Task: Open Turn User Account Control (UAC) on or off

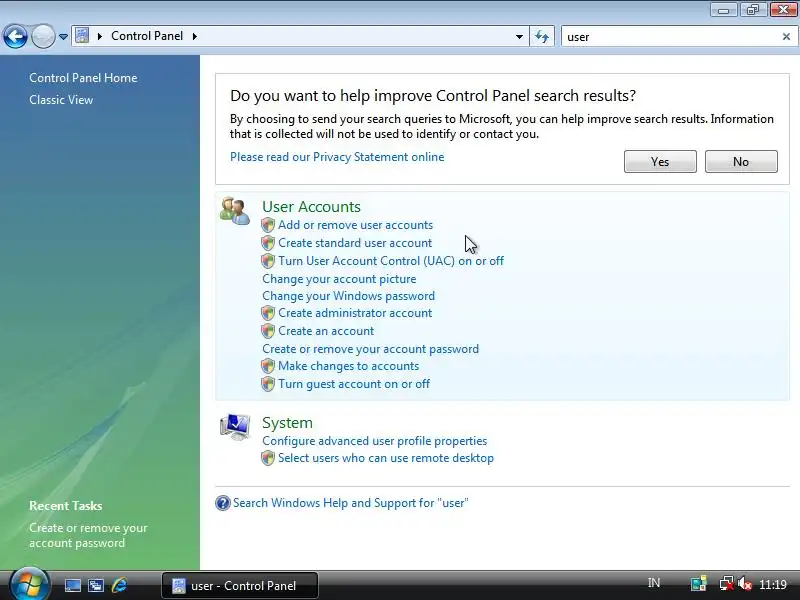Action: (x=391, y=261)
